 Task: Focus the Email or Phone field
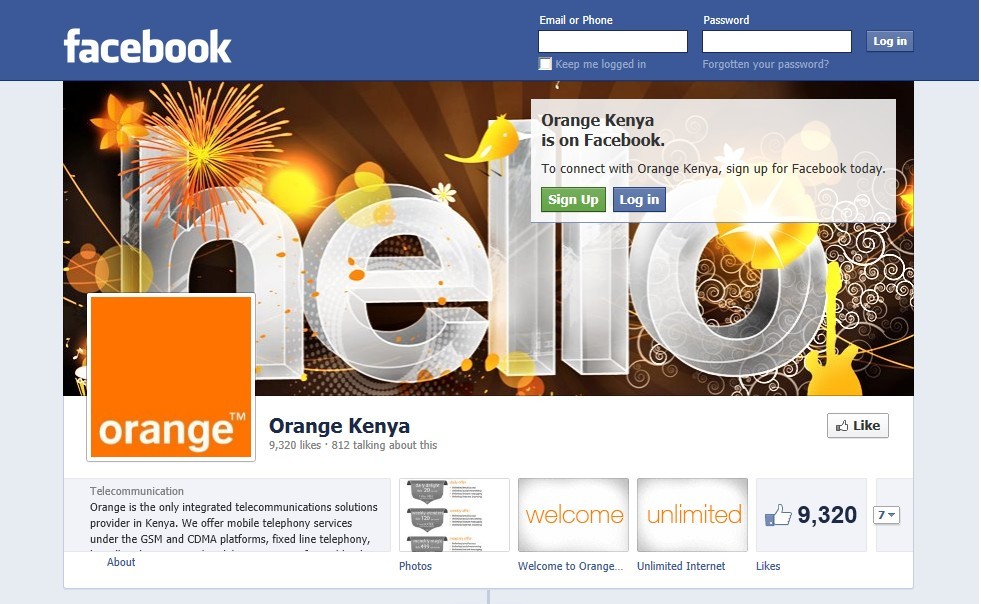coord(613,41)
